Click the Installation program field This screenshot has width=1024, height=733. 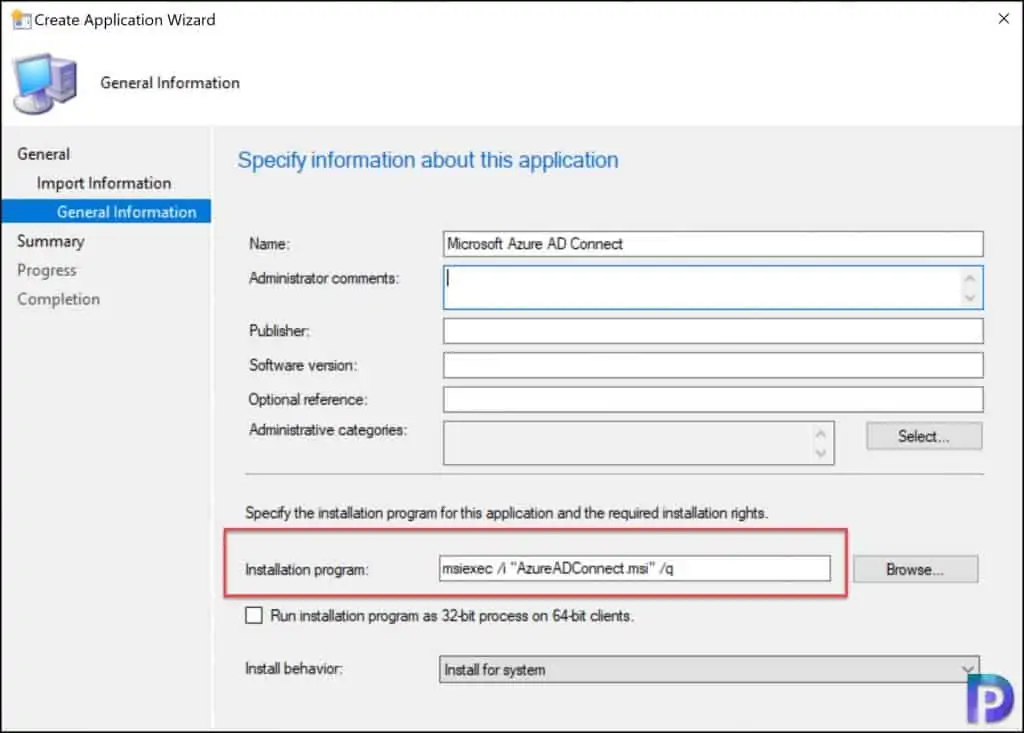(634, 568)
